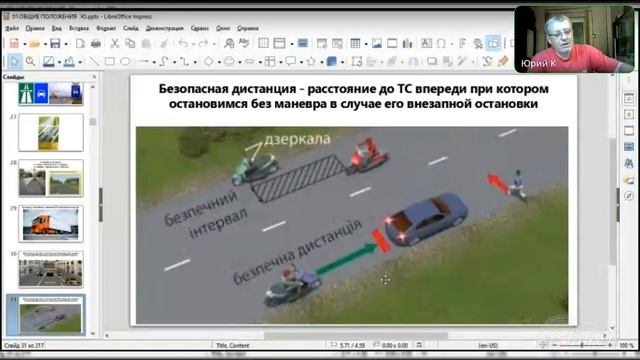Select the Rectangle shape tool

pyautogui.click(x=109, y=62)
